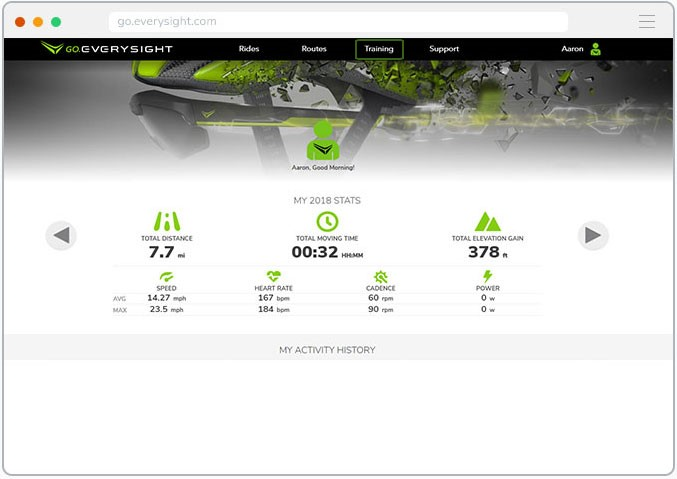Click the 'POWER' label
This screenshot has height=479, width=677.
click(487, 288)
